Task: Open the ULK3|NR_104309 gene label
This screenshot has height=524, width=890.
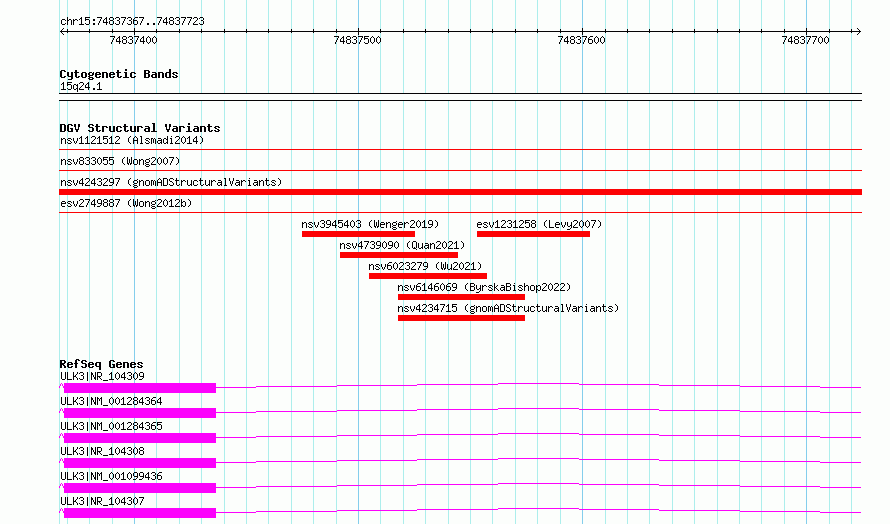Action: [x=102, y=376]
